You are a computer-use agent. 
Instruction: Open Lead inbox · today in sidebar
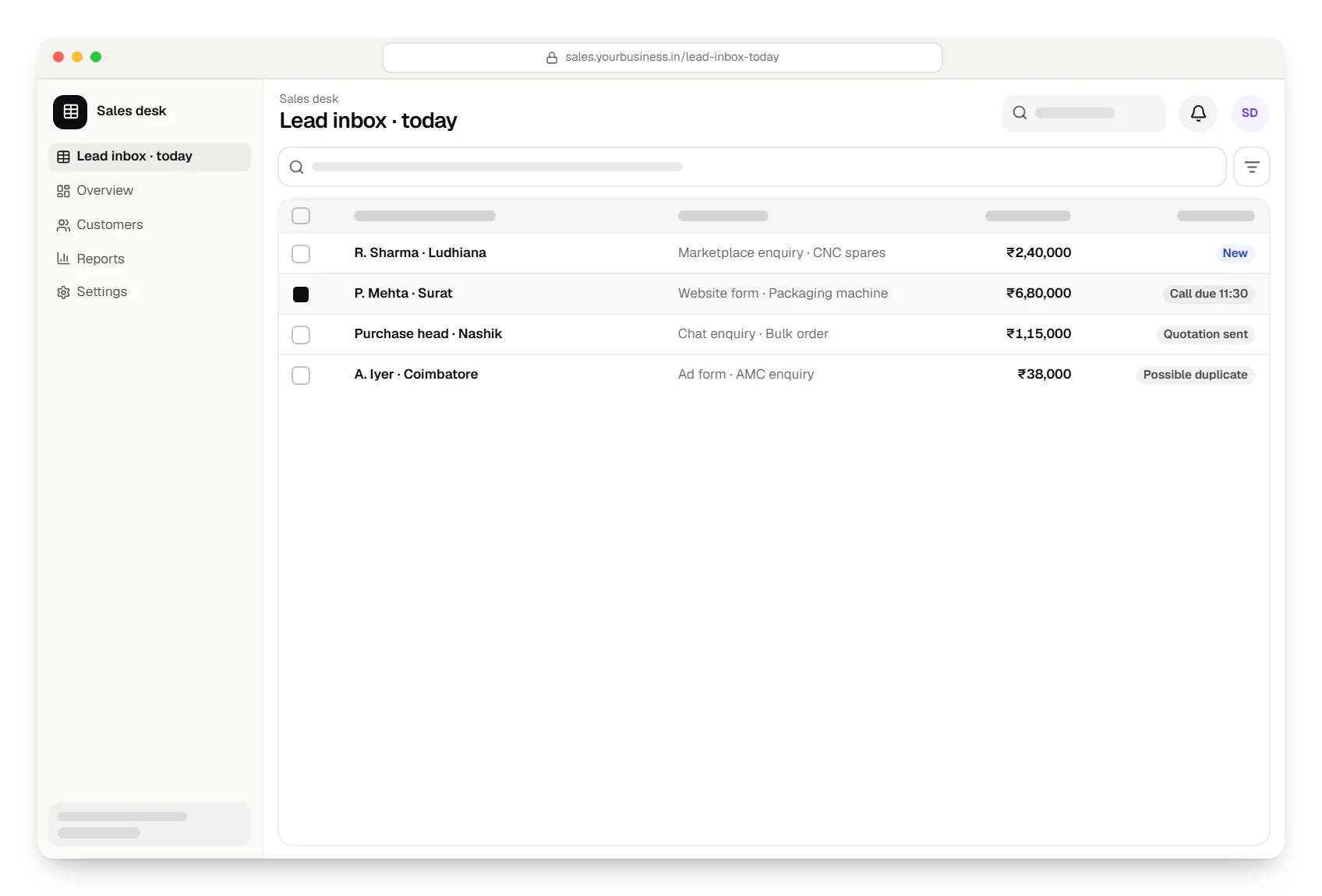pos(150,157)
